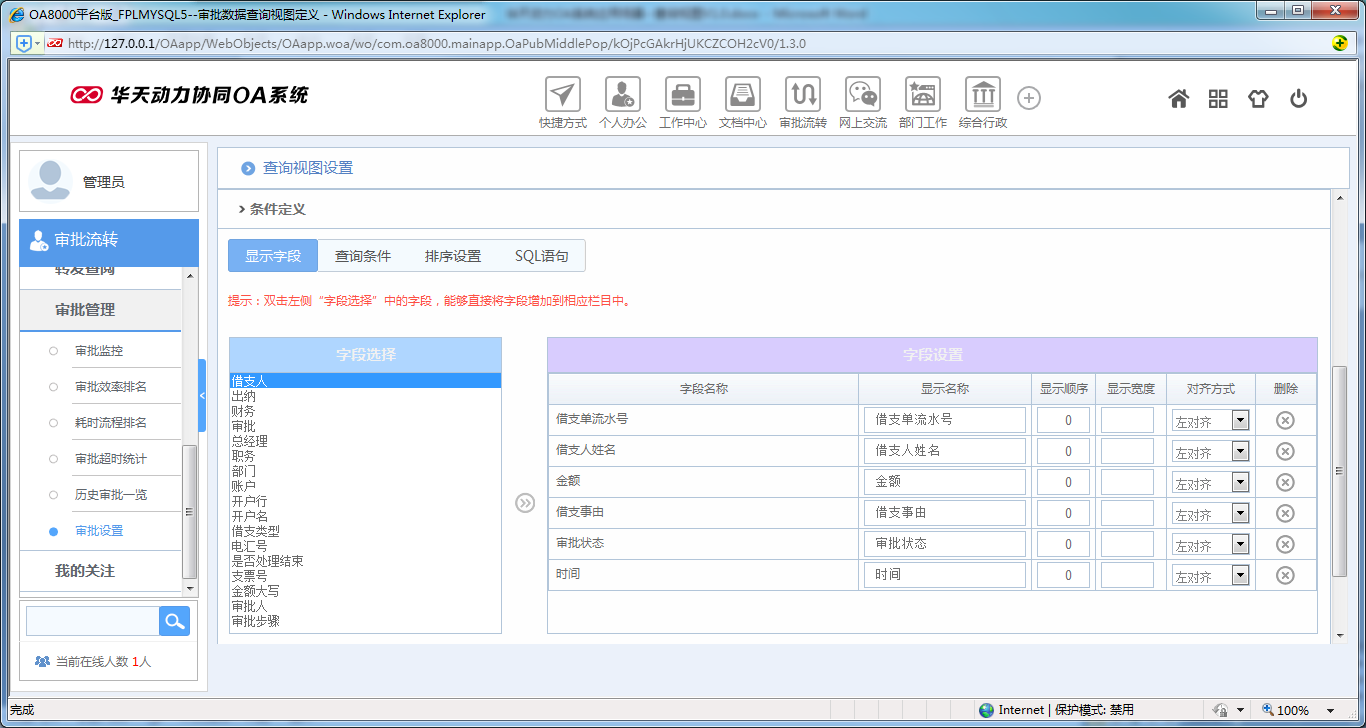
Task: Open the 快捷方式 shortcut icon
Action: 562,97
